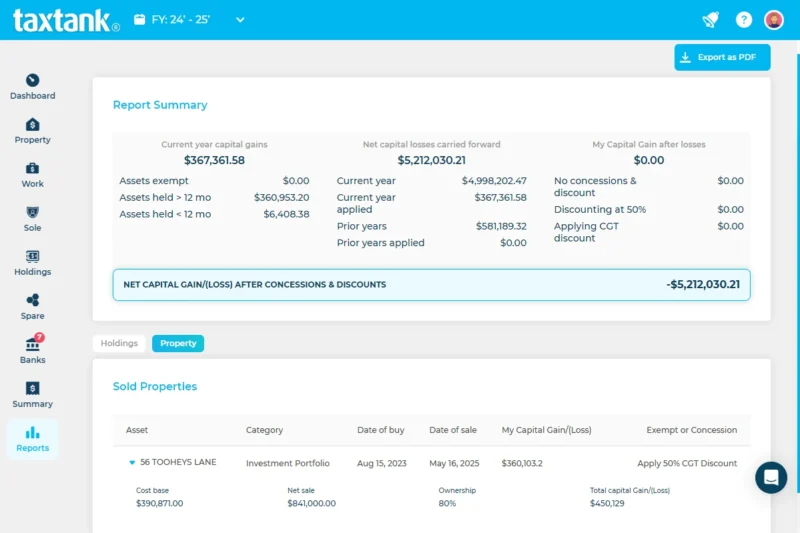Open the Work briefcase icon

[32, 169]
